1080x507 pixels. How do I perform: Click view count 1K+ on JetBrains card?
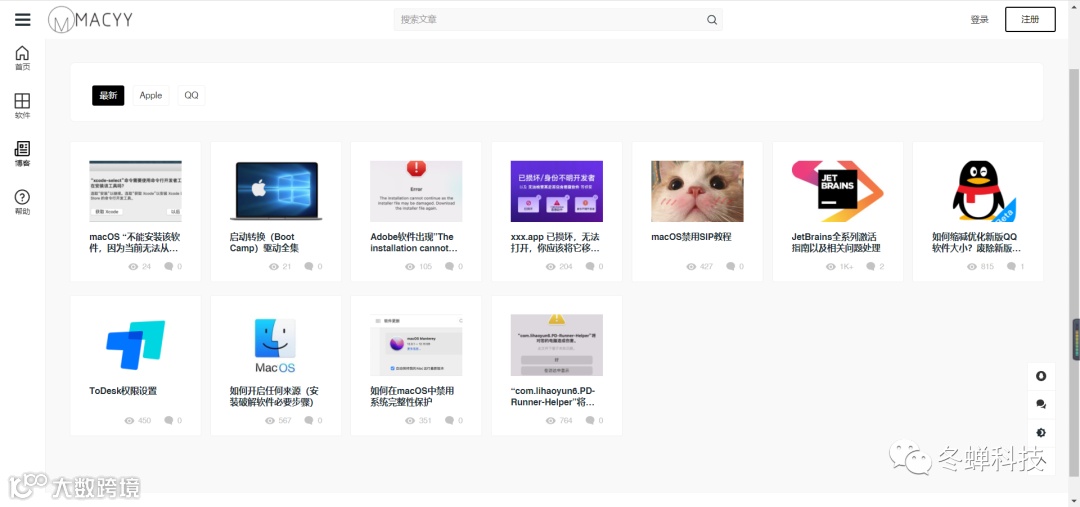(847, 267)
